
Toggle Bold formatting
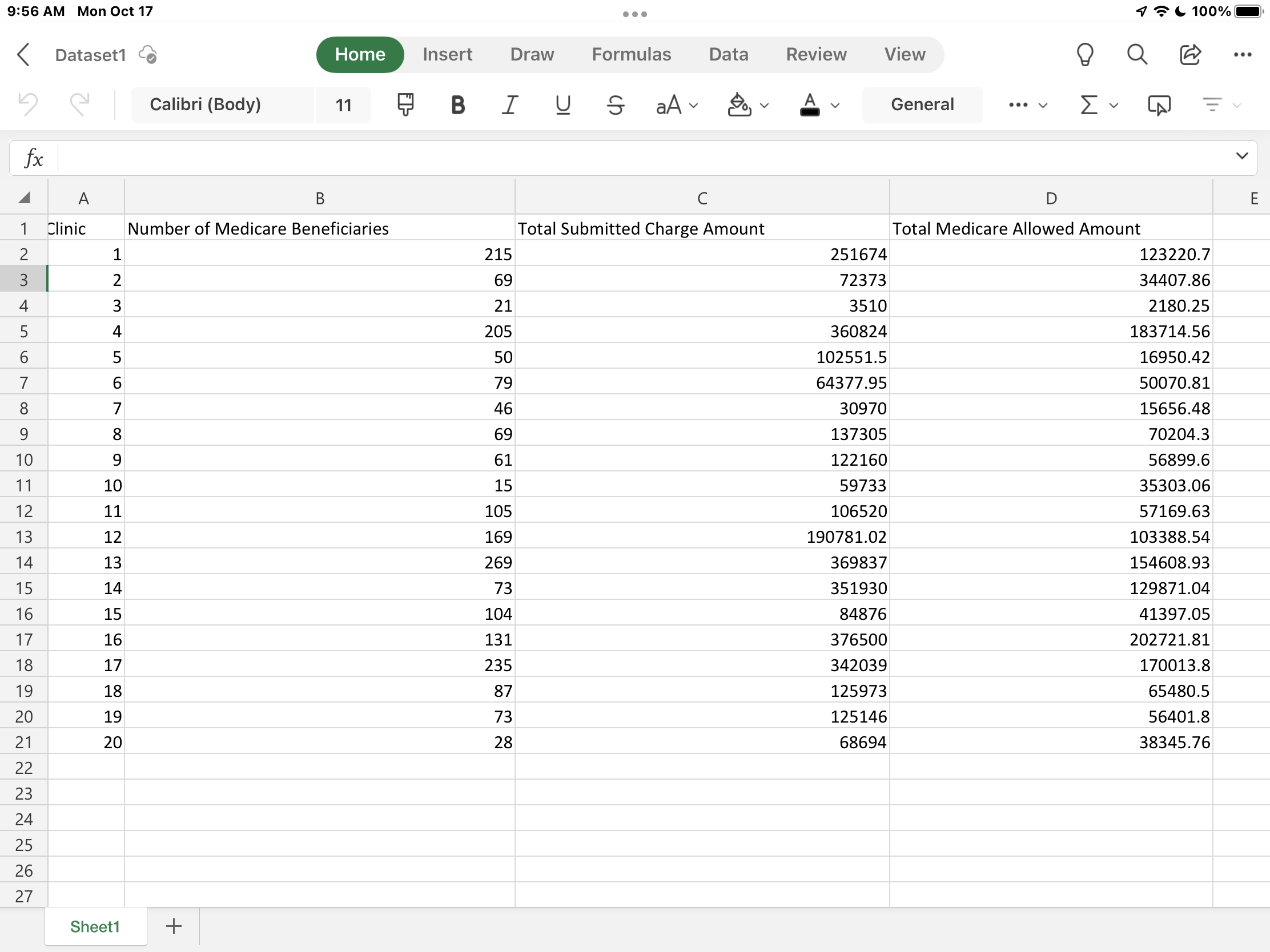coord(457,105)
